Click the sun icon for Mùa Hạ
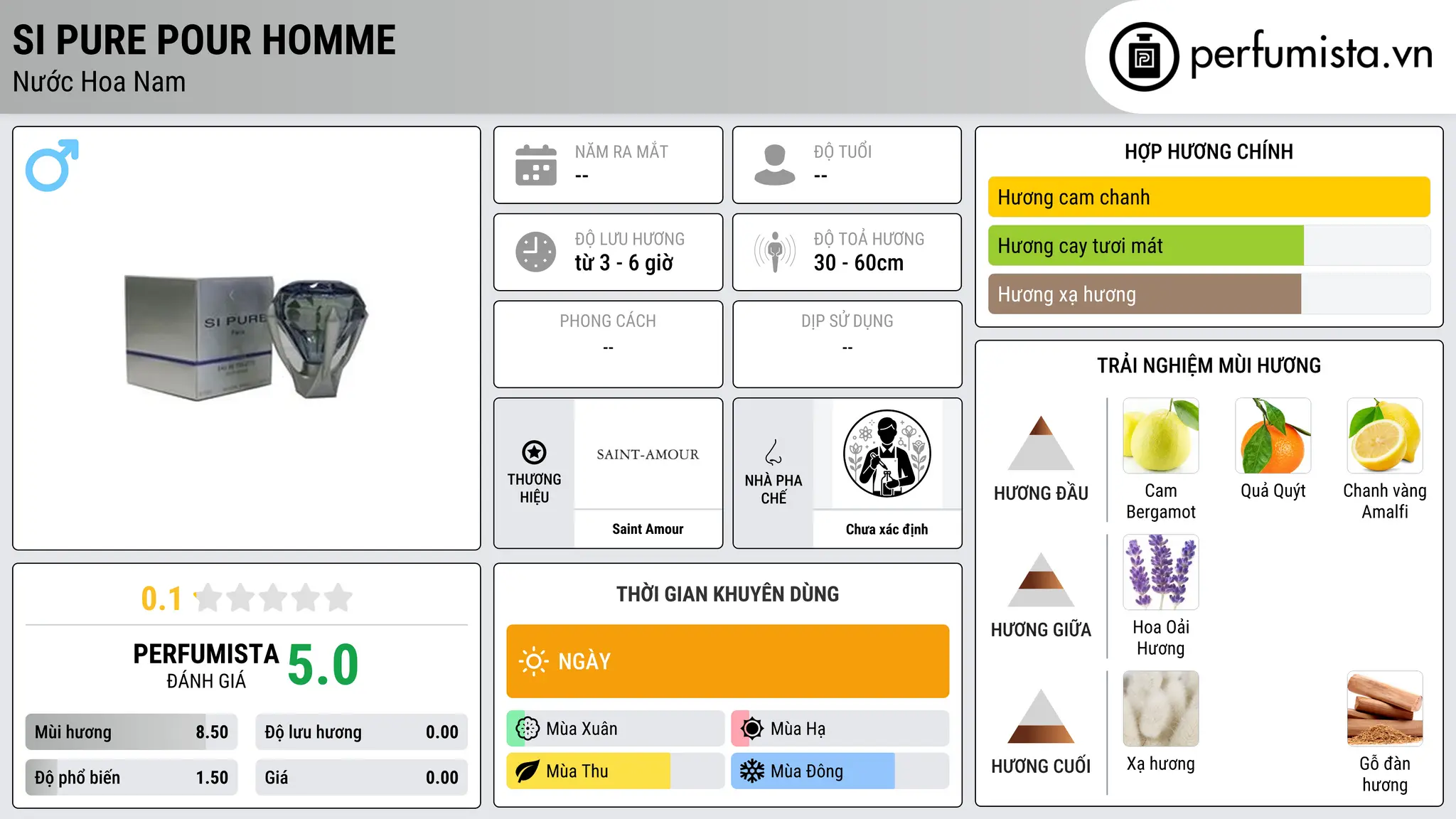This screenshot has width=1456, height=819. tap(751, 729)
